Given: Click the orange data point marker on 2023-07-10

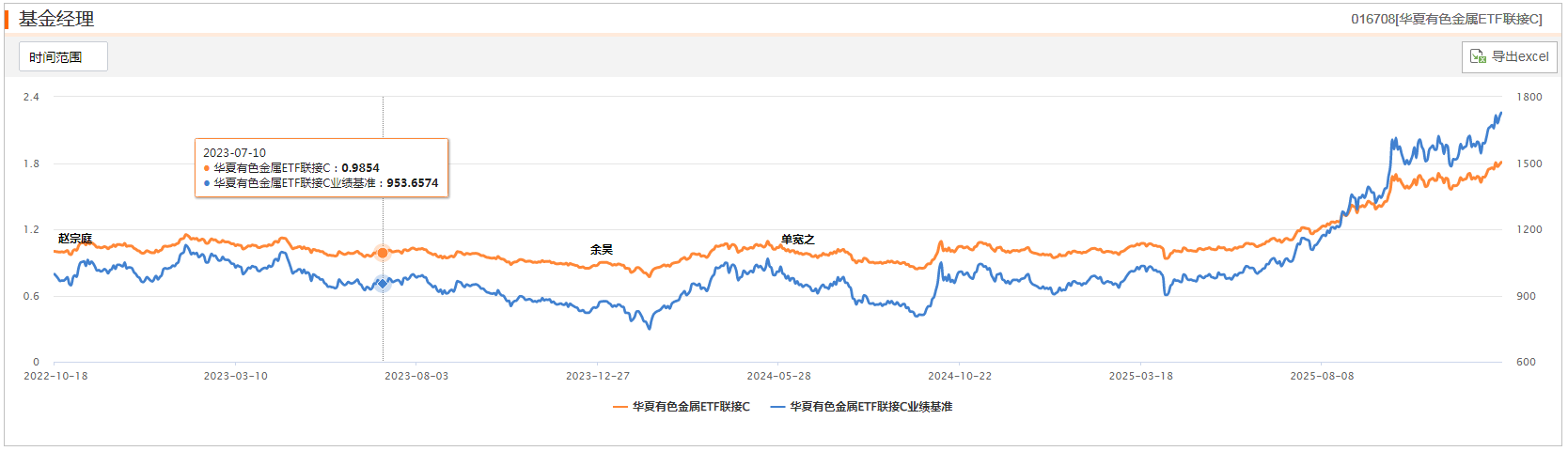Looking at the screenshot, I should [x=383, y=253].
